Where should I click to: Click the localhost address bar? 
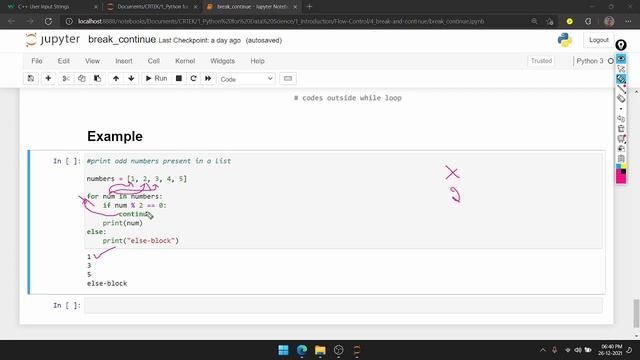(x=281, y=21)
